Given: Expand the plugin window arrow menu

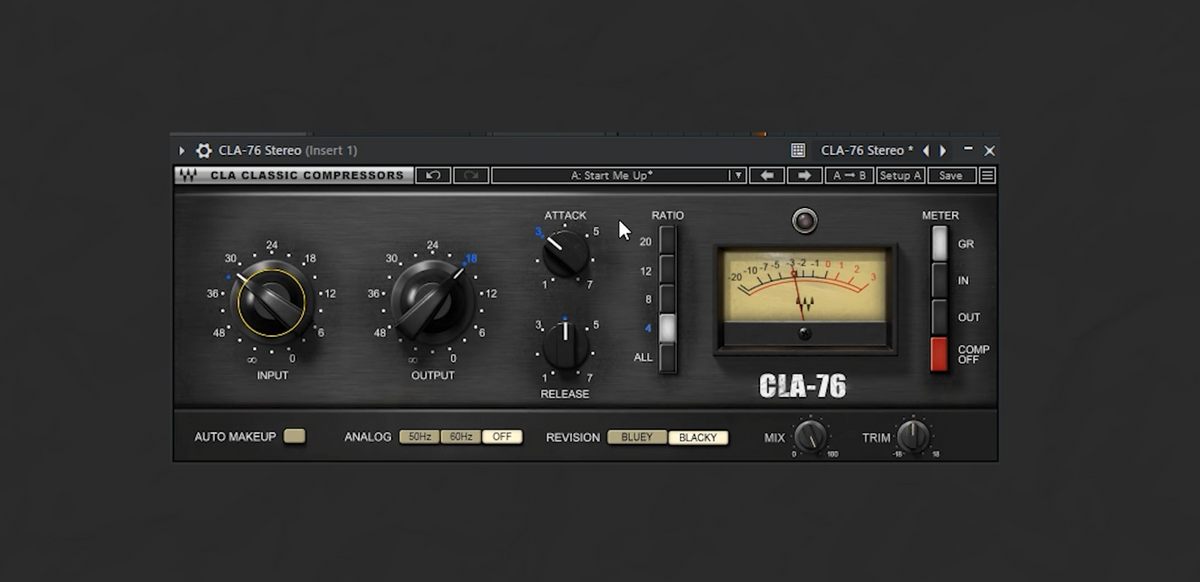Looking at the screenshot, I should coord(182,151).
